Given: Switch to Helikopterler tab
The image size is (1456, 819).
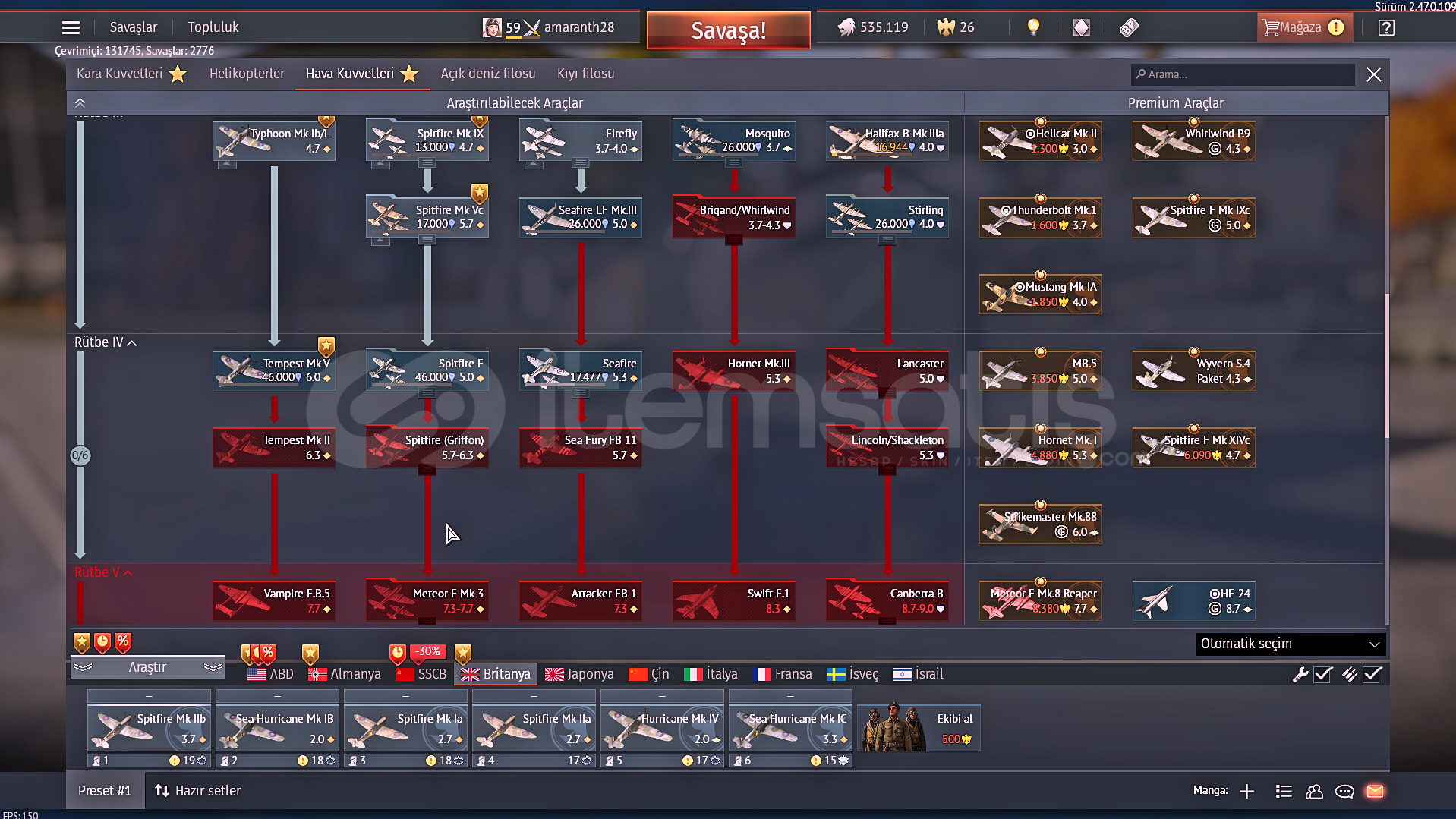Looking at the screenshot, I should (247, 74).
